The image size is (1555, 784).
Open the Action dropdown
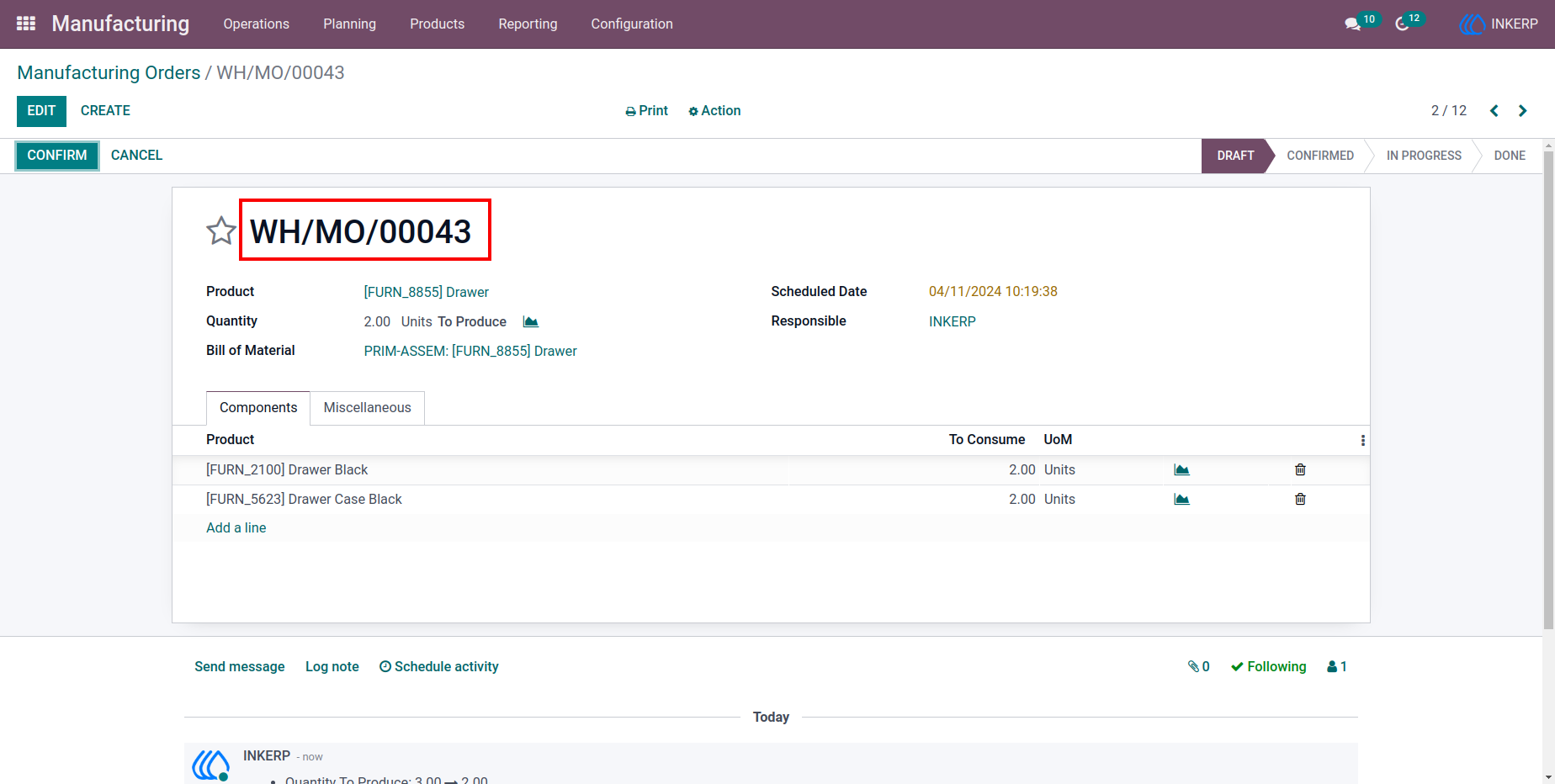pyautogui.click(x=714, y=111)
